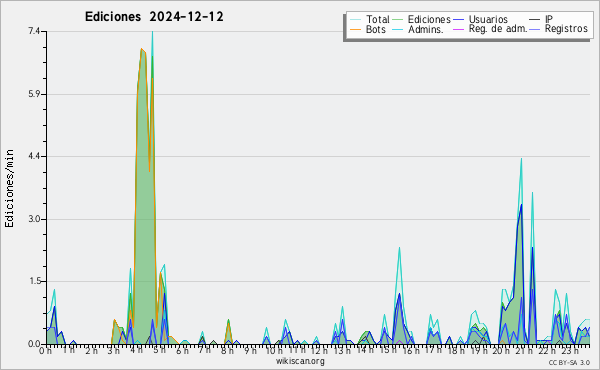Click the 7.4 y-axis value
Image resolution: width=600 pixels, height=370 pixels.
[34, 31]
